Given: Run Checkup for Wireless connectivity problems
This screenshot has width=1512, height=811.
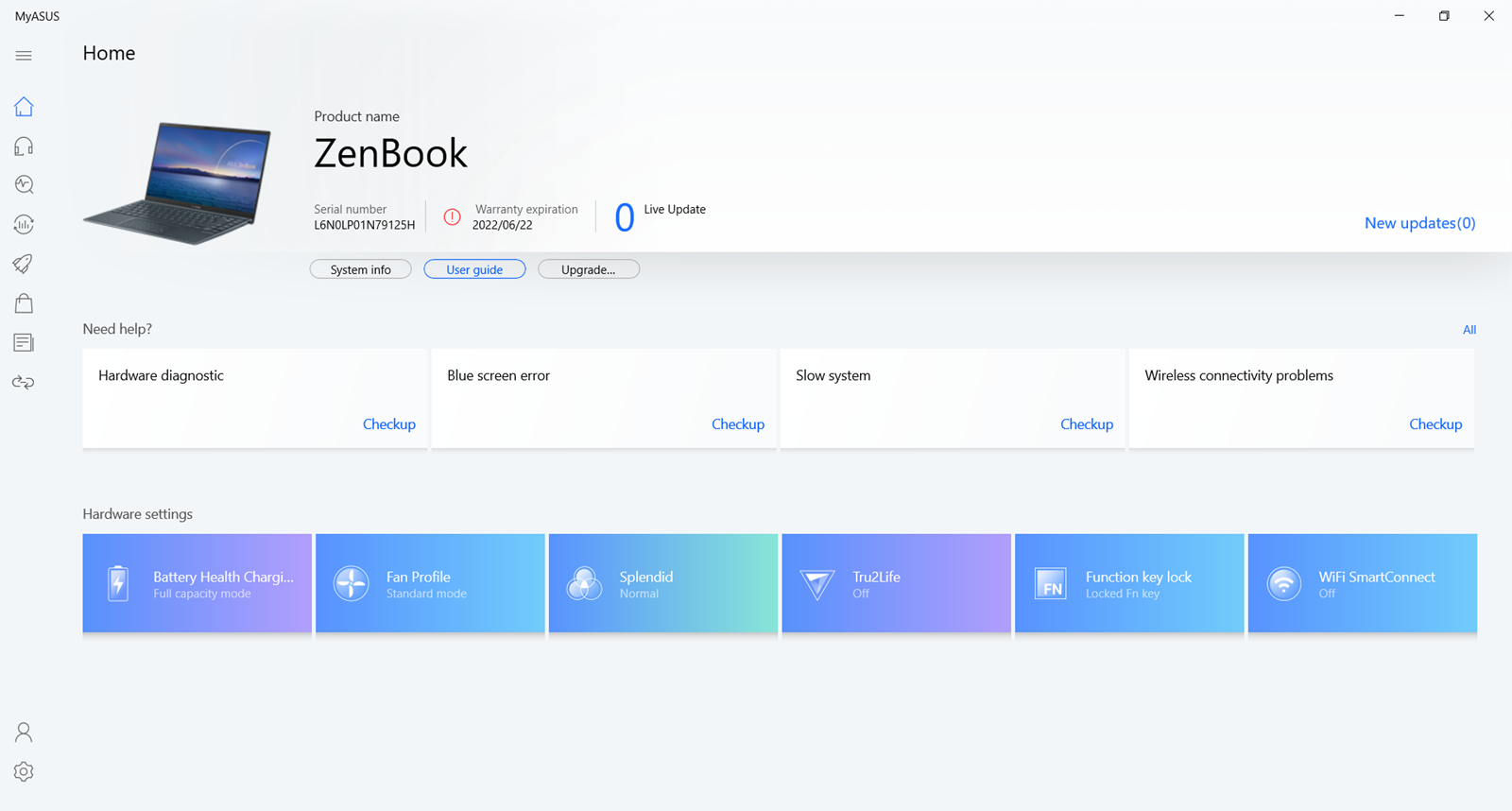Looking at the screenshot, I should [1435, 424].
